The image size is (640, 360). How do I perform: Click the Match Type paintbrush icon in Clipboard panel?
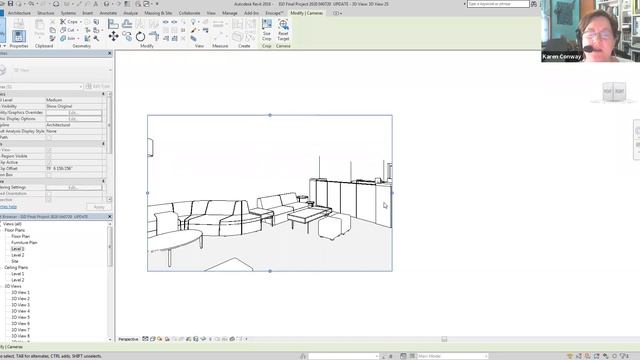(x=52, y=38)
